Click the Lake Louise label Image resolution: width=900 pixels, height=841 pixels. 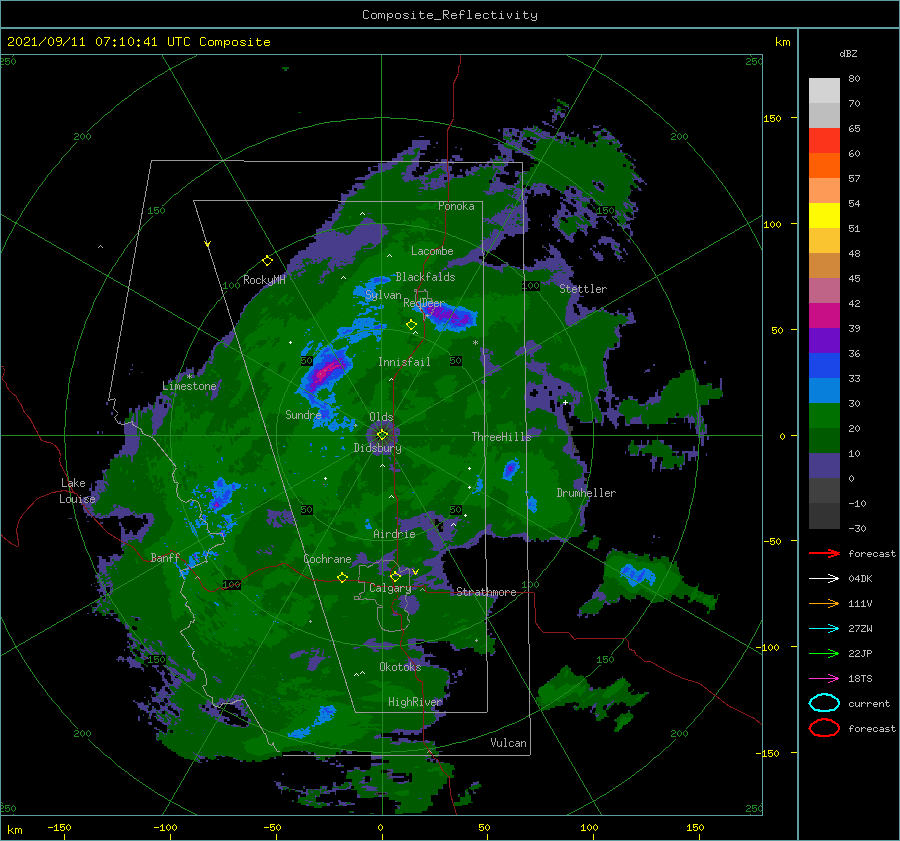click(x=77, y=491)
